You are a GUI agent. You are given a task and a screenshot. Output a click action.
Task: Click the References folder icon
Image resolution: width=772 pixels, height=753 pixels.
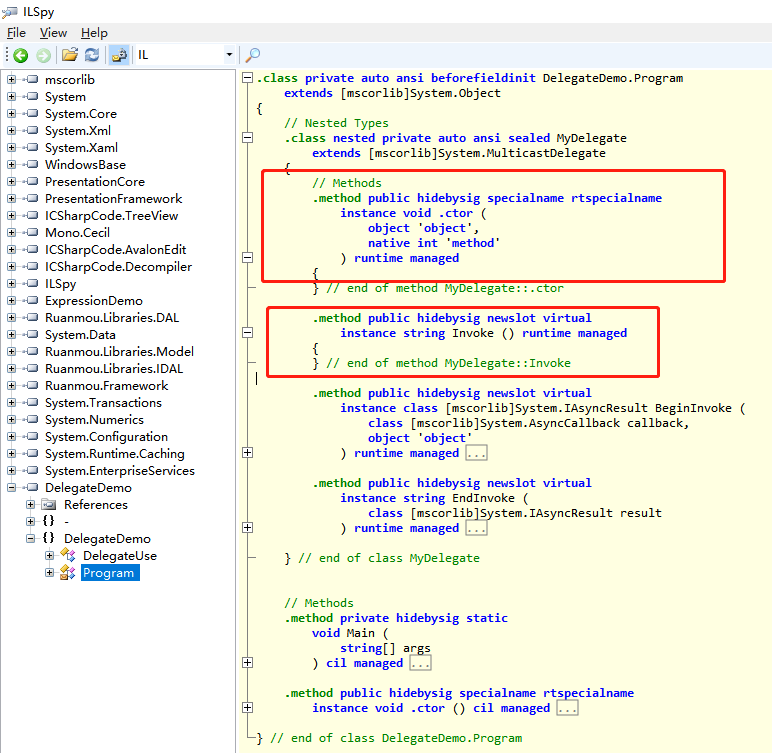49,504
